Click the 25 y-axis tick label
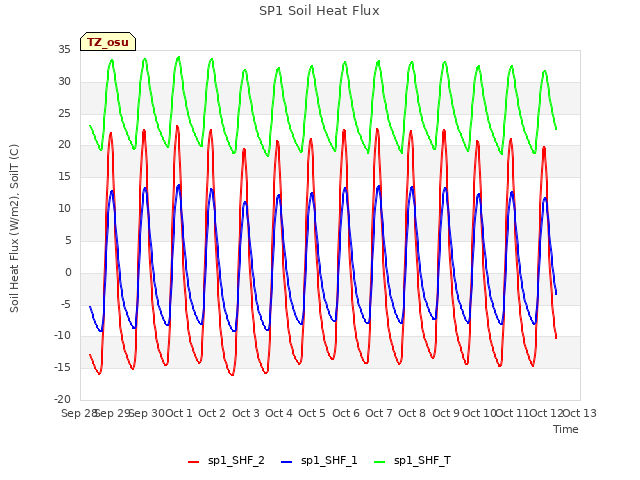 coord(64,113)
